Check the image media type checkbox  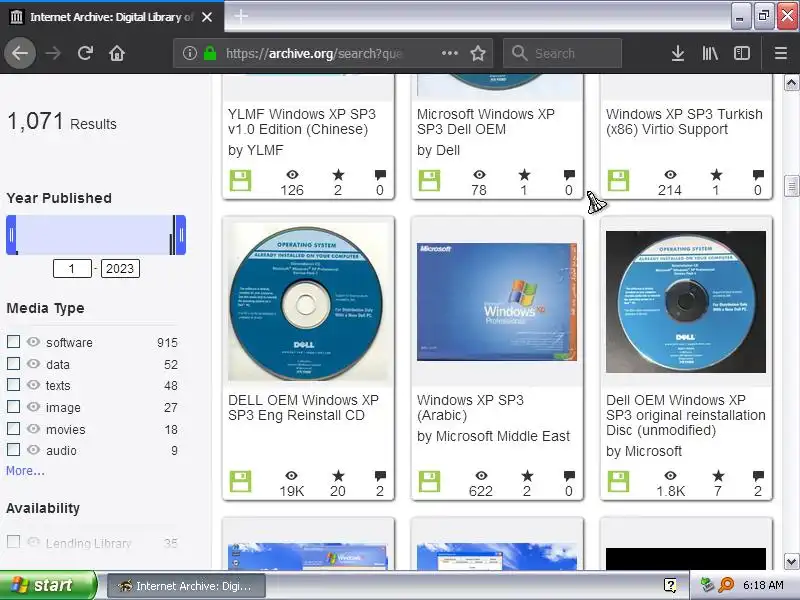(x=14, y=407)
